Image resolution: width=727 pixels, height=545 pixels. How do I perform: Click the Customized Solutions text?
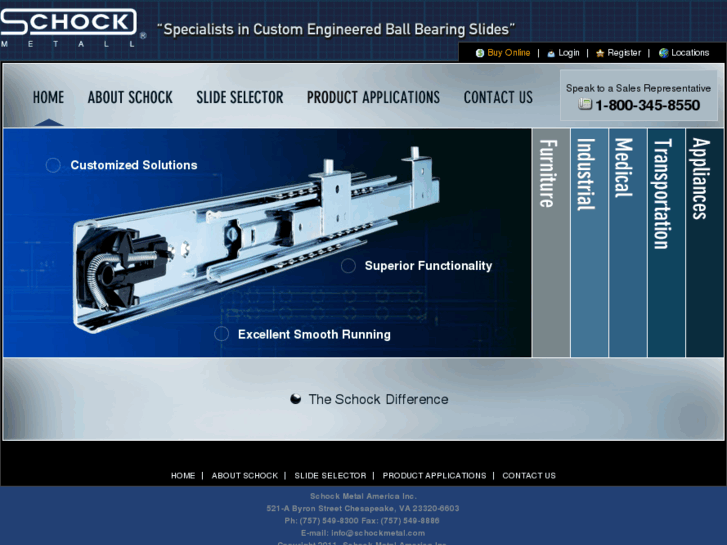pos(134,165)
